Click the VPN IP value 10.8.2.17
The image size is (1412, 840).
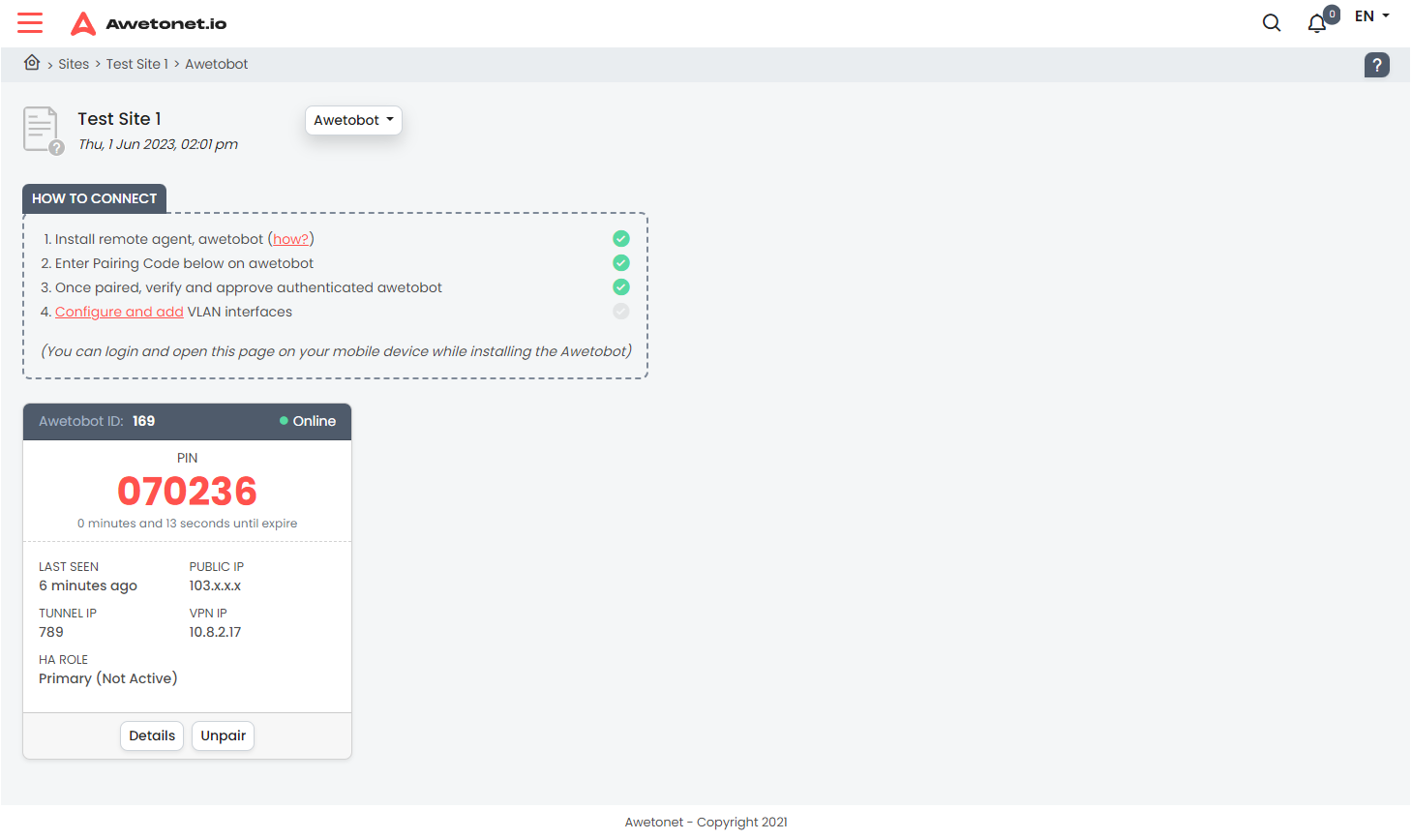[215, 632]
